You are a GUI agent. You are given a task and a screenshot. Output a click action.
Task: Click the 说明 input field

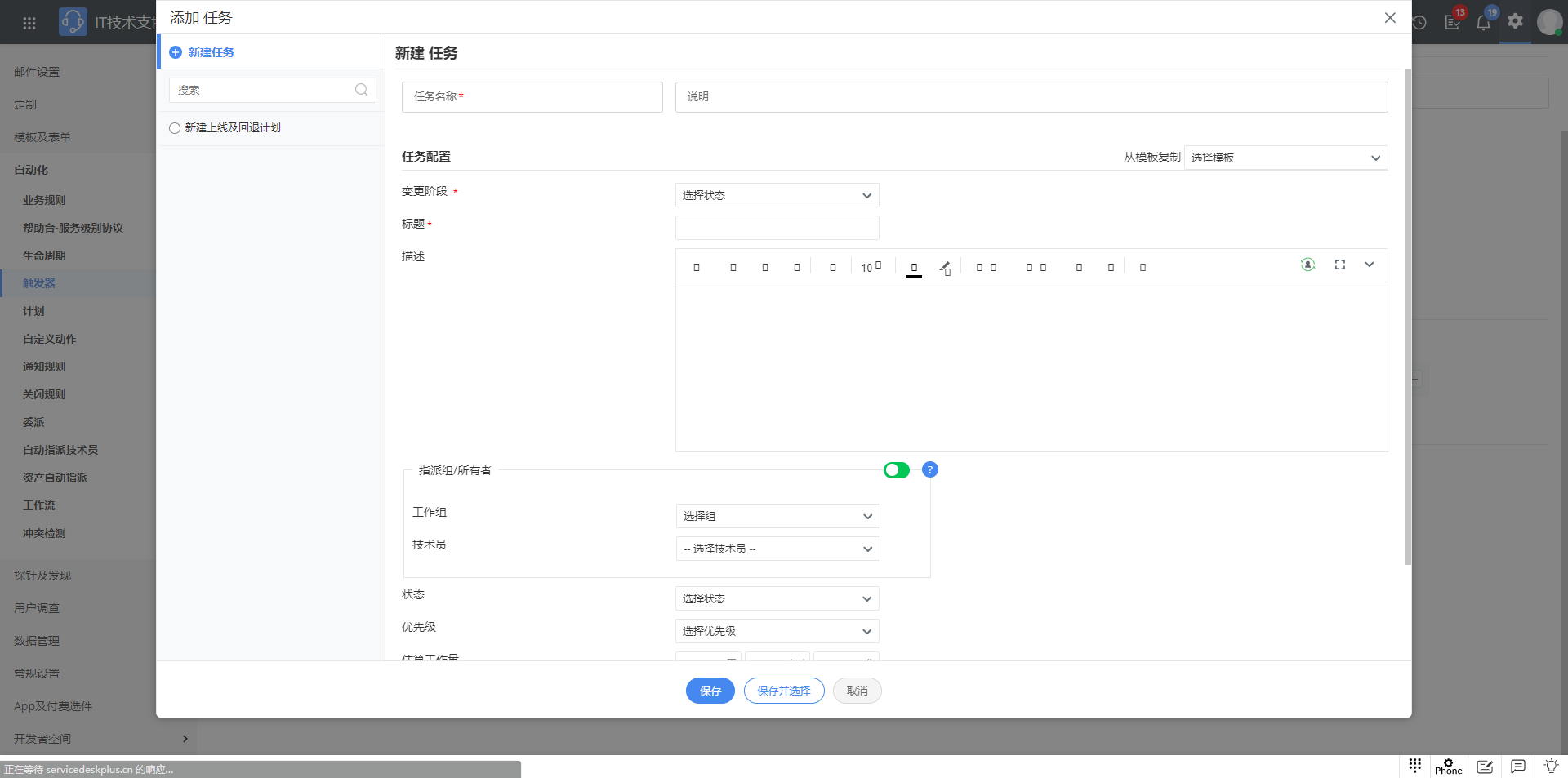(1031, 96)
